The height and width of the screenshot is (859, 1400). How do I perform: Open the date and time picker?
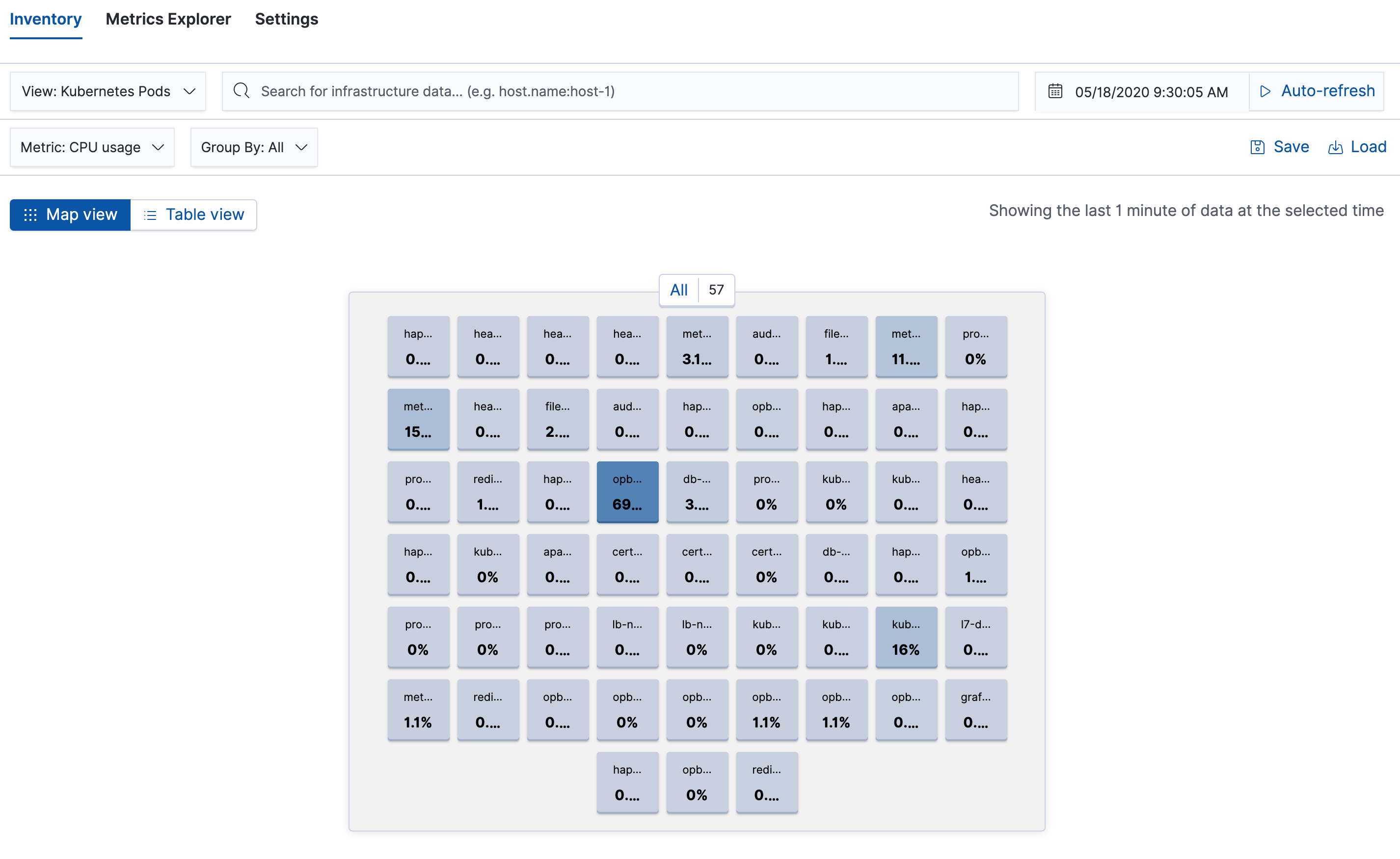pyautogui.click(x=1151, y=91)
